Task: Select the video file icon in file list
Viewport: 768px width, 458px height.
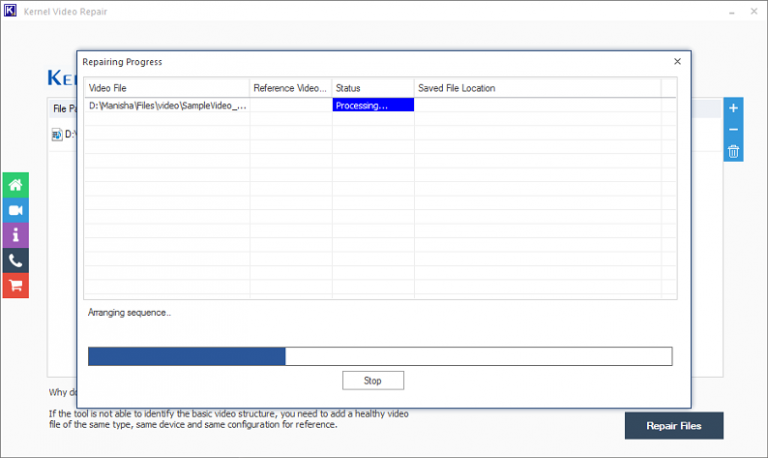Action: (57, 133)
